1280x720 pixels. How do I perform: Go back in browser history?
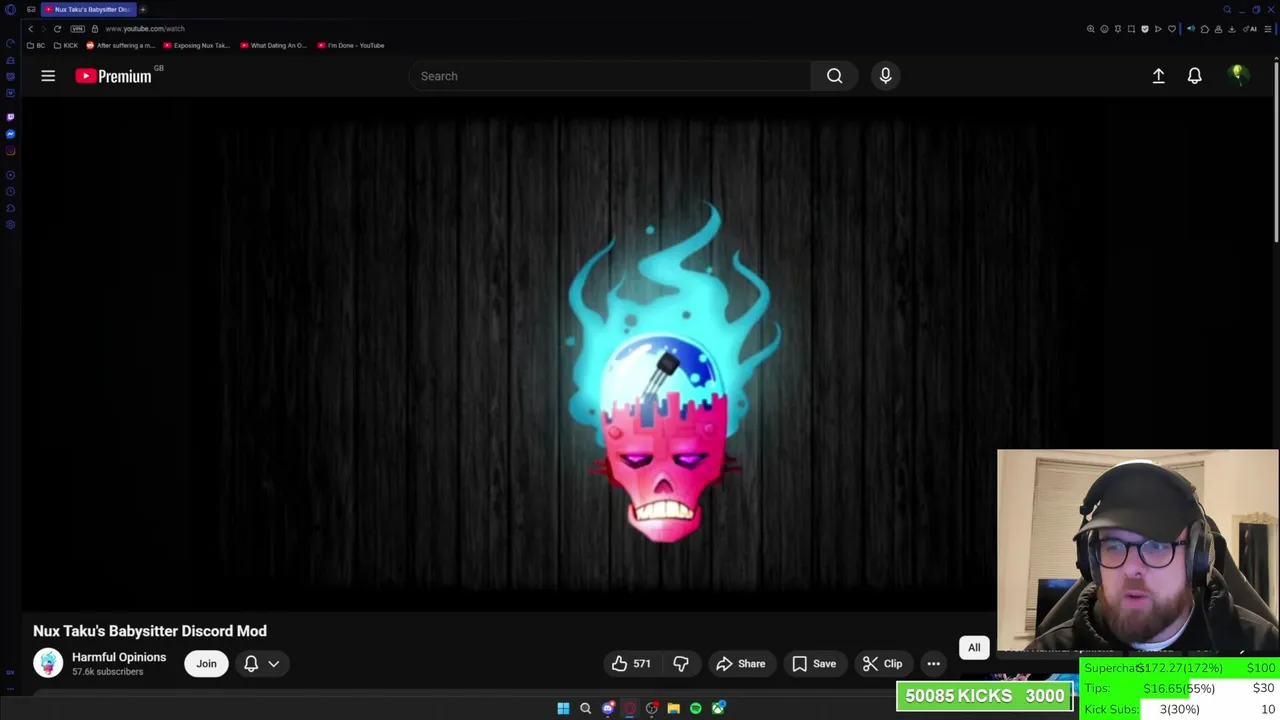coord(30,29)
